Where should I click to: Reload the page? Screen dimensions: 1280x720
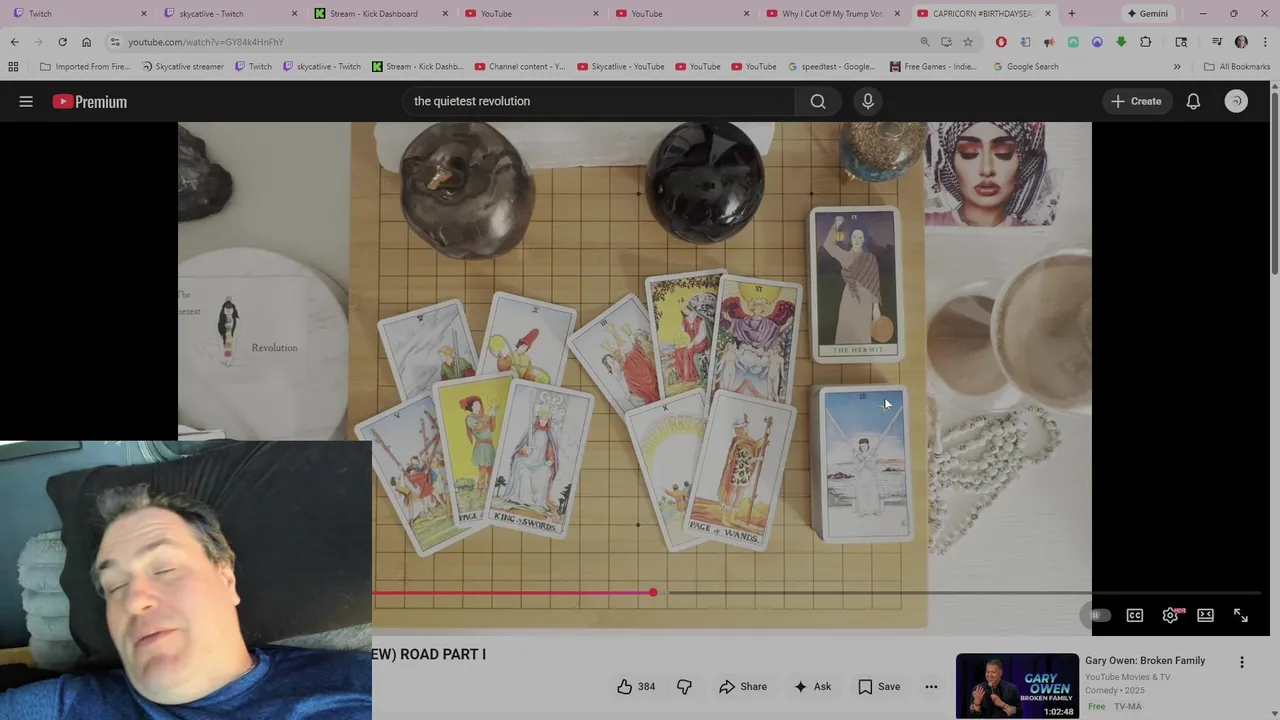point(62,42)
